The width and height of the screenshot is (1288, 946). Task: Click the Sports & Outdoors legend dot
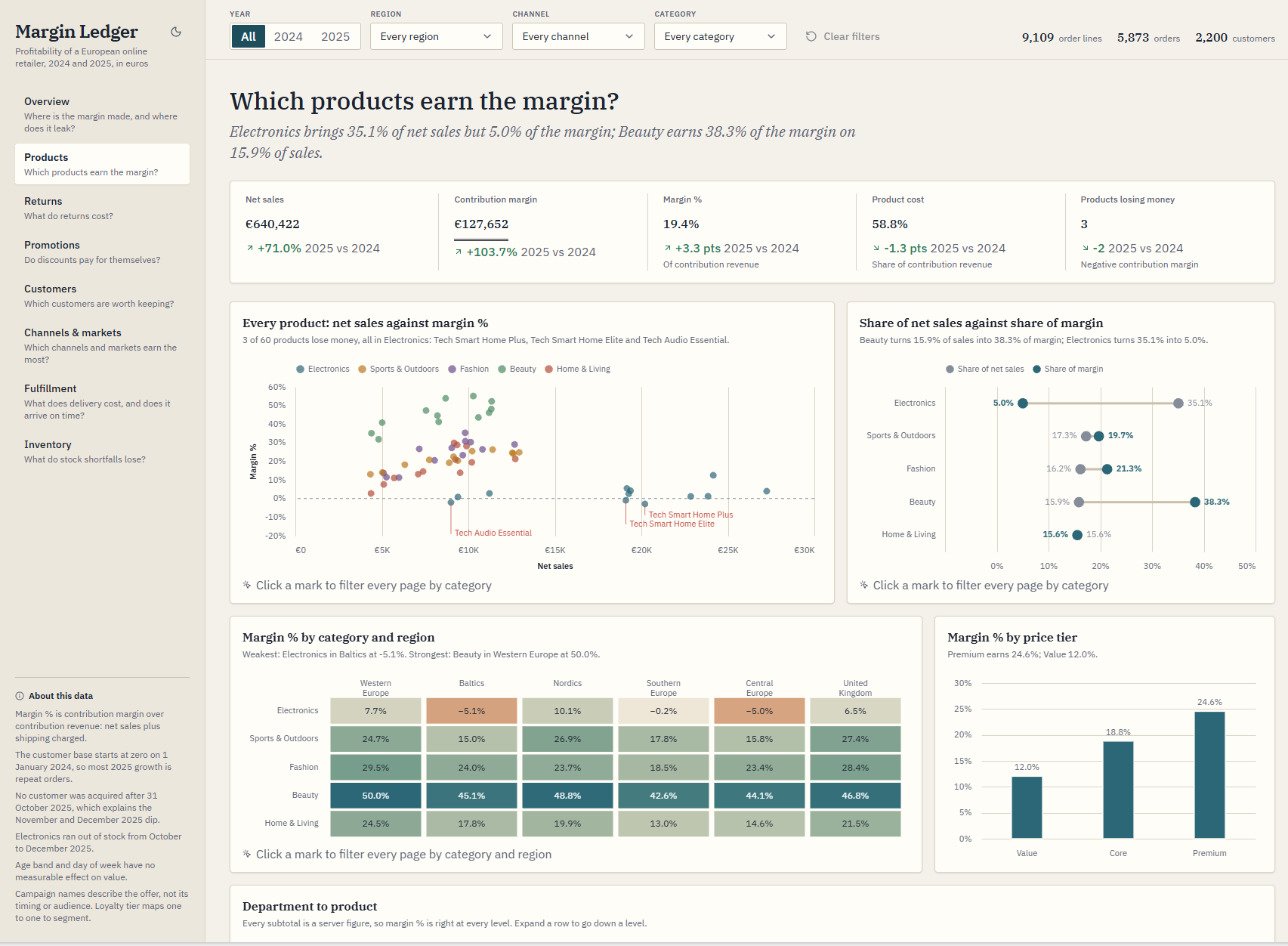(x=362, y=369)
